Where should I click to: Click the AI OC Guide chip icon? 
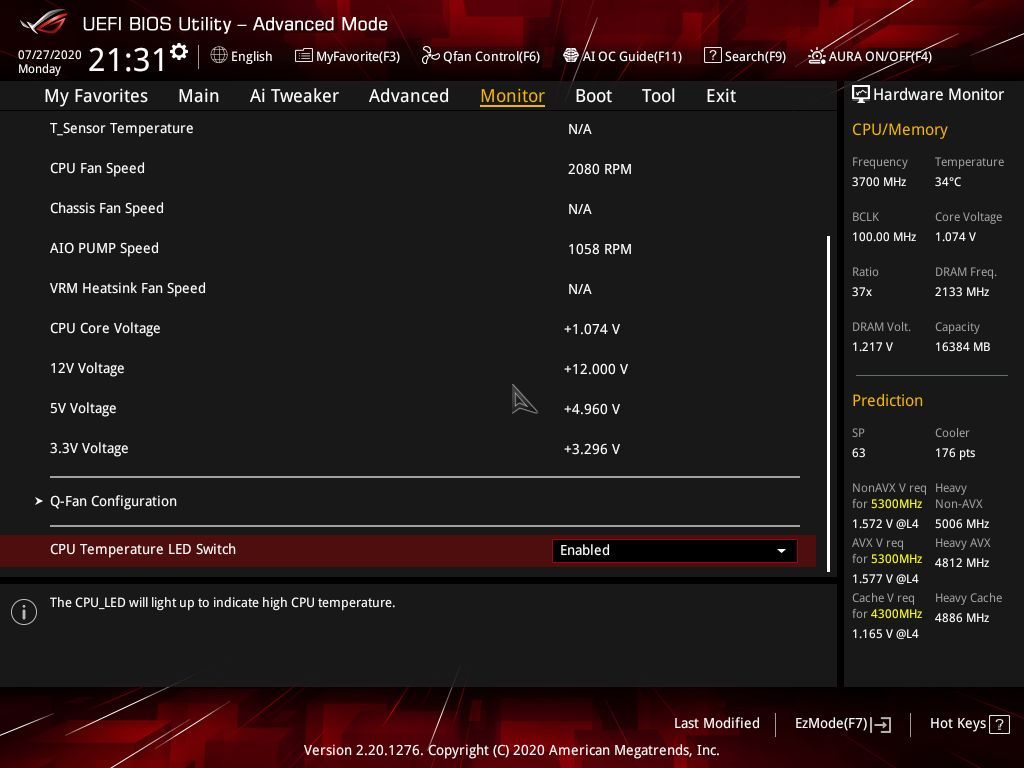[571, 56]
